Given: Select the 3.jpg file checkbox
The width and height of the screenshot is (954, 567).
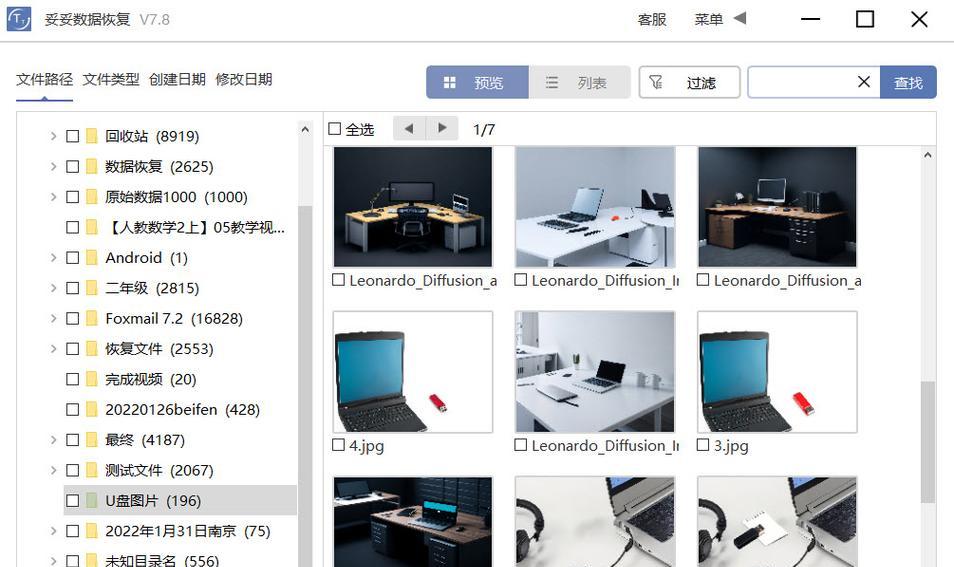Looking at the screenshot, I should point(703,445).
